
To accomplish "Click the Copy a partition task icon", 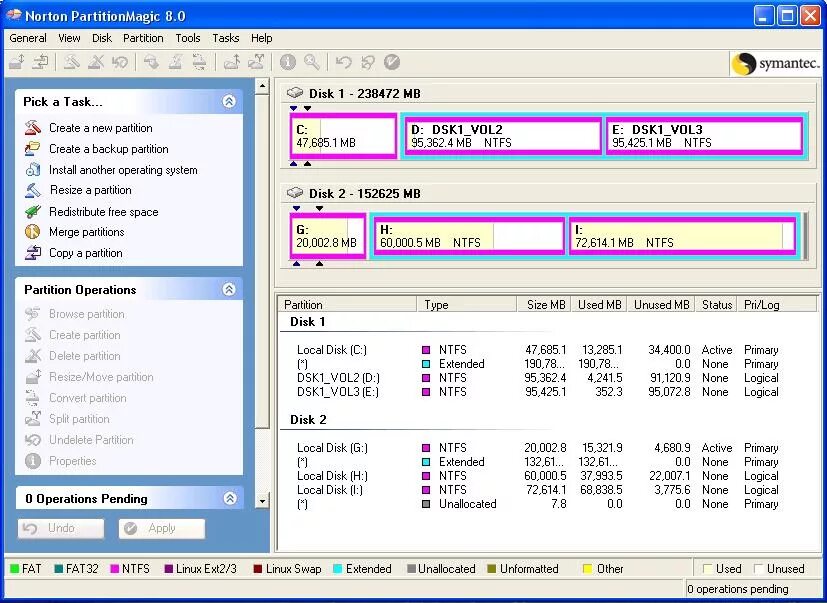I will pos(33,253).
